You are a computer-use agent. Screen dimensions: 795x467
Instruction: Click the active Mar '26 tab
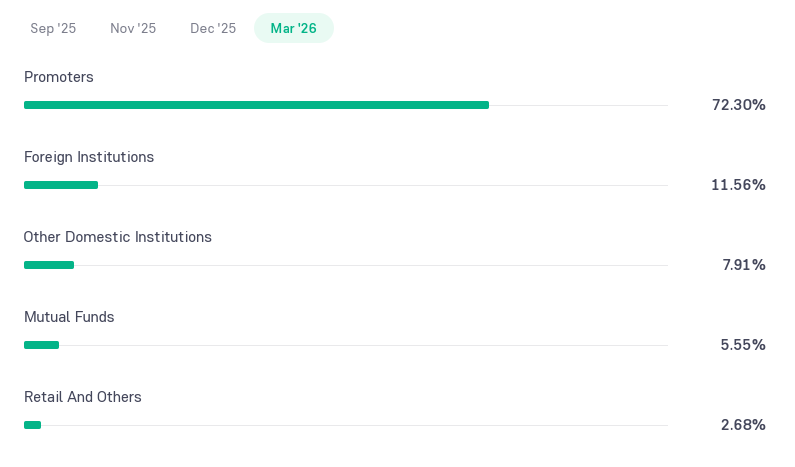(294, 28)
